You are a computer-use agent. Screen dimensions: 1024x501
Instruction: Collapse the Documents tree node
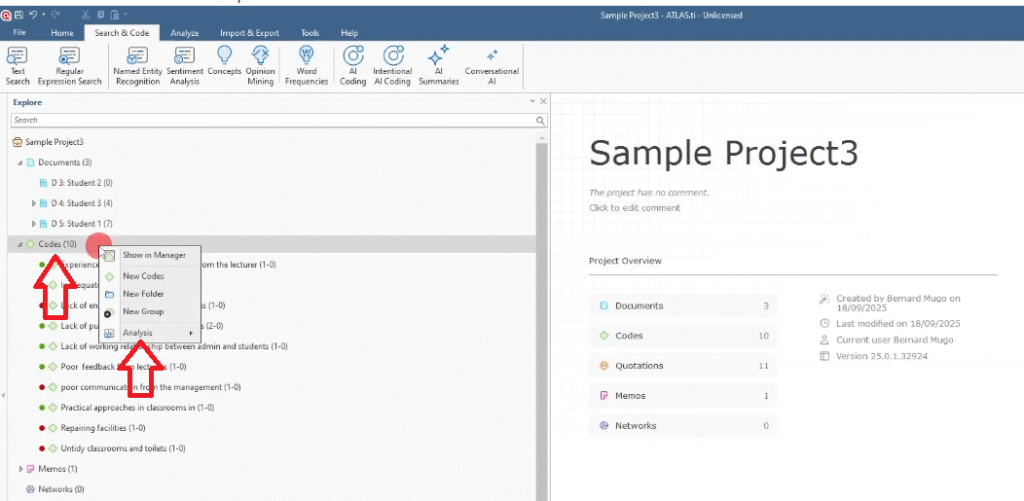tap(20, 162)
